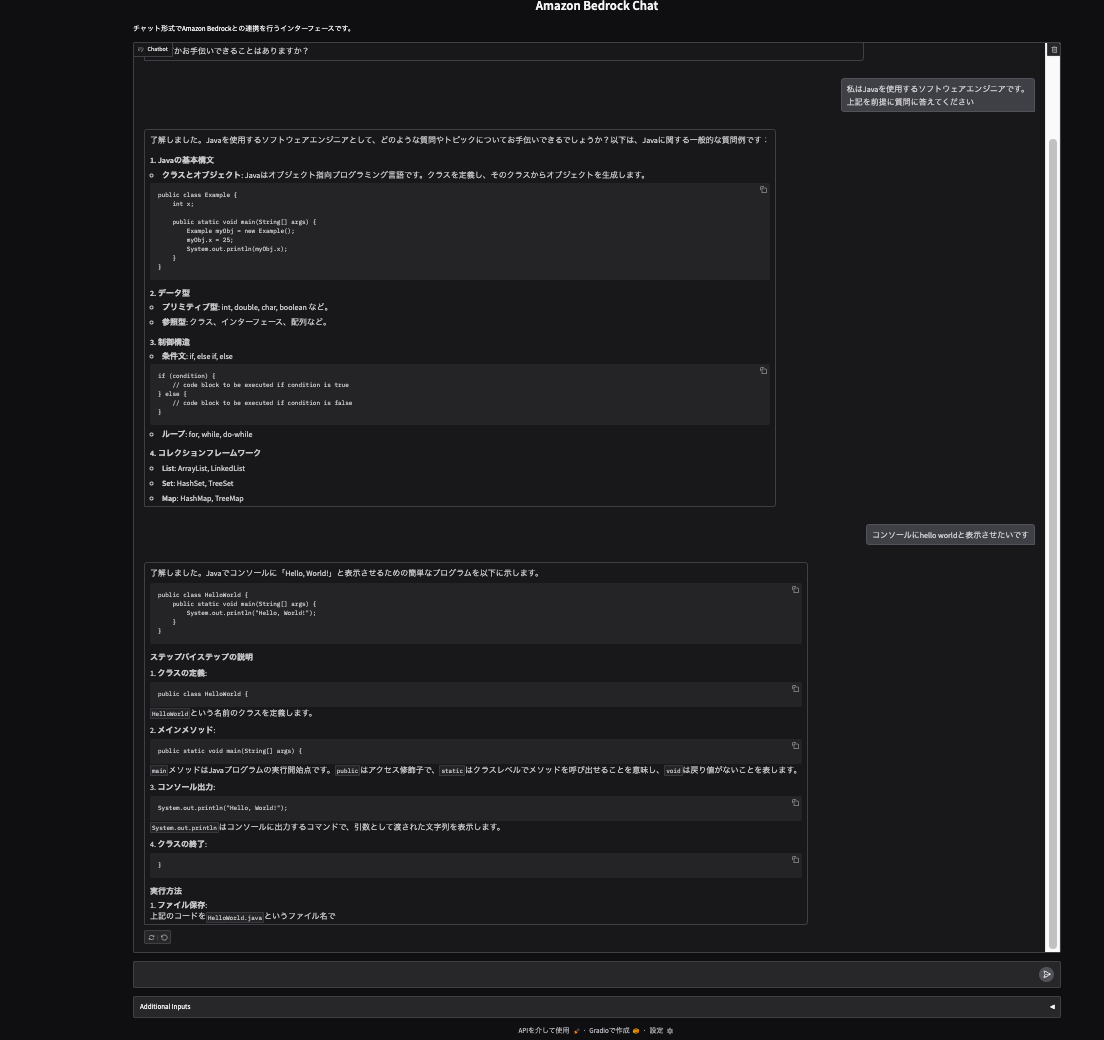Click the Additional Inputs label

(x=165, y=1007)
